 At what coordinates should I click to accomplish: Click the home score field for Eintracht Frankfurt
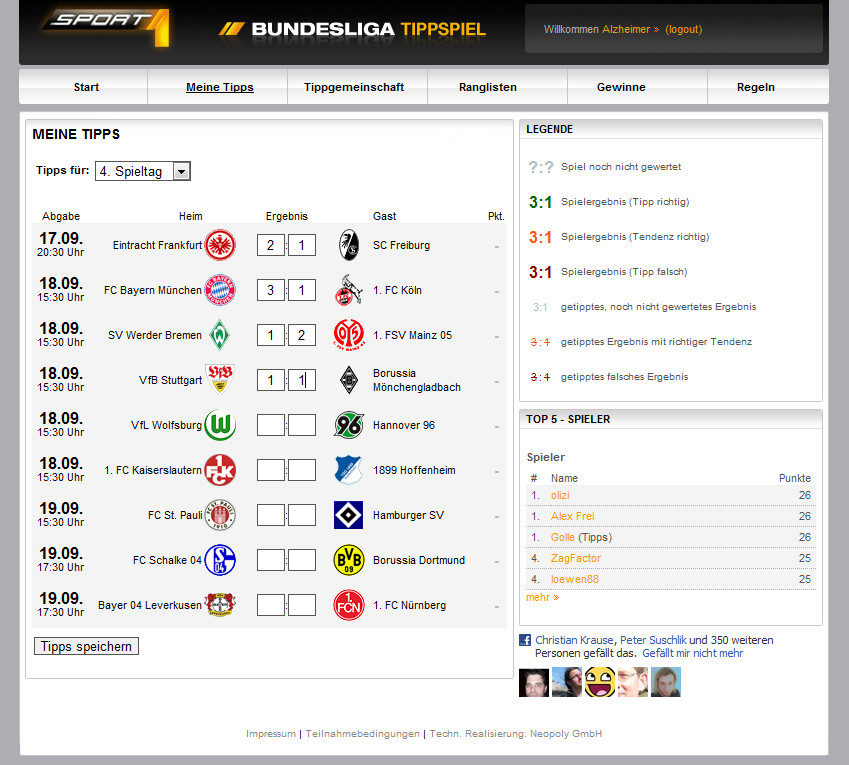(271, 245)
